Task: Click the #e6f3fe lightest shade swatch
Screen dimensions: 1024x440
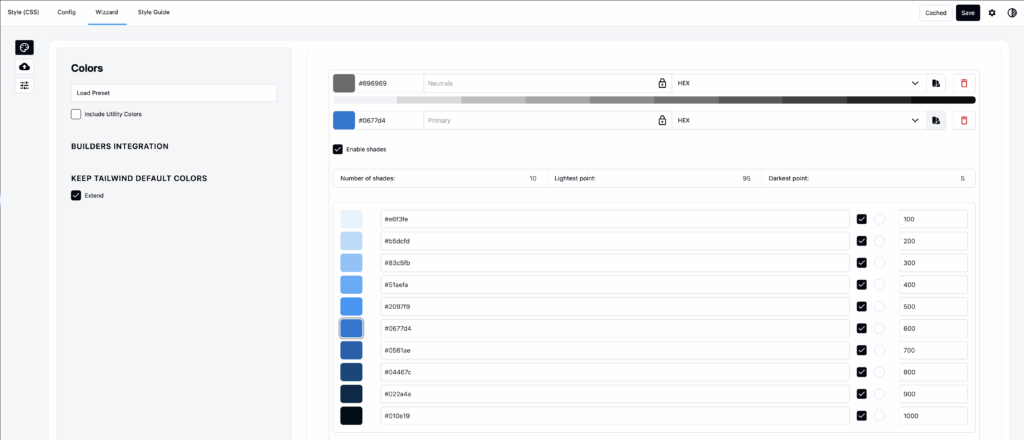Action: click(351, 219)
